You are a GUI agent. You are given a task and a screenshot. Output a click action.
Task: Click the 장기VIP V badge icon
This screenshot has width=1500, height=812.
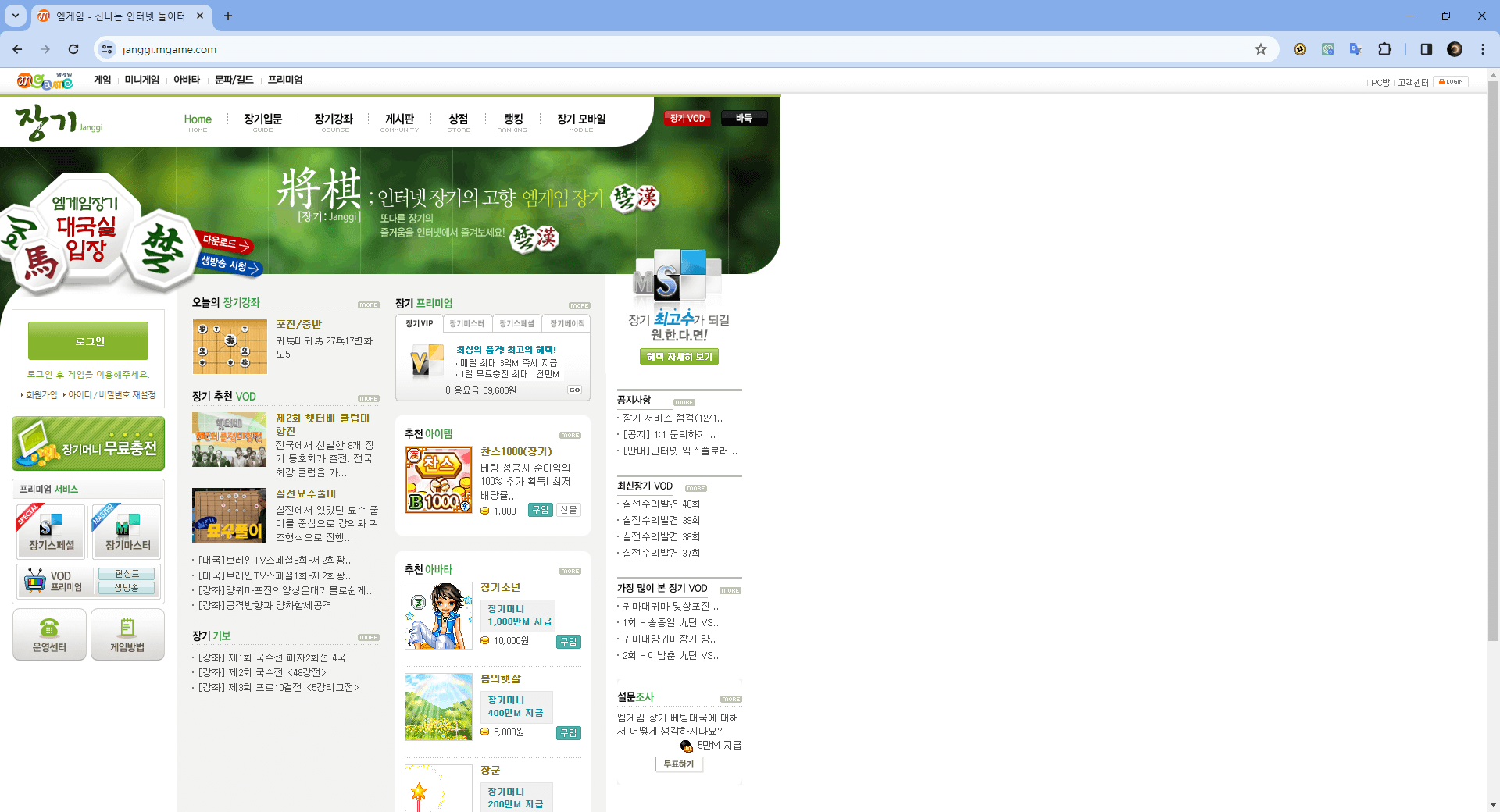coord(426,361)
